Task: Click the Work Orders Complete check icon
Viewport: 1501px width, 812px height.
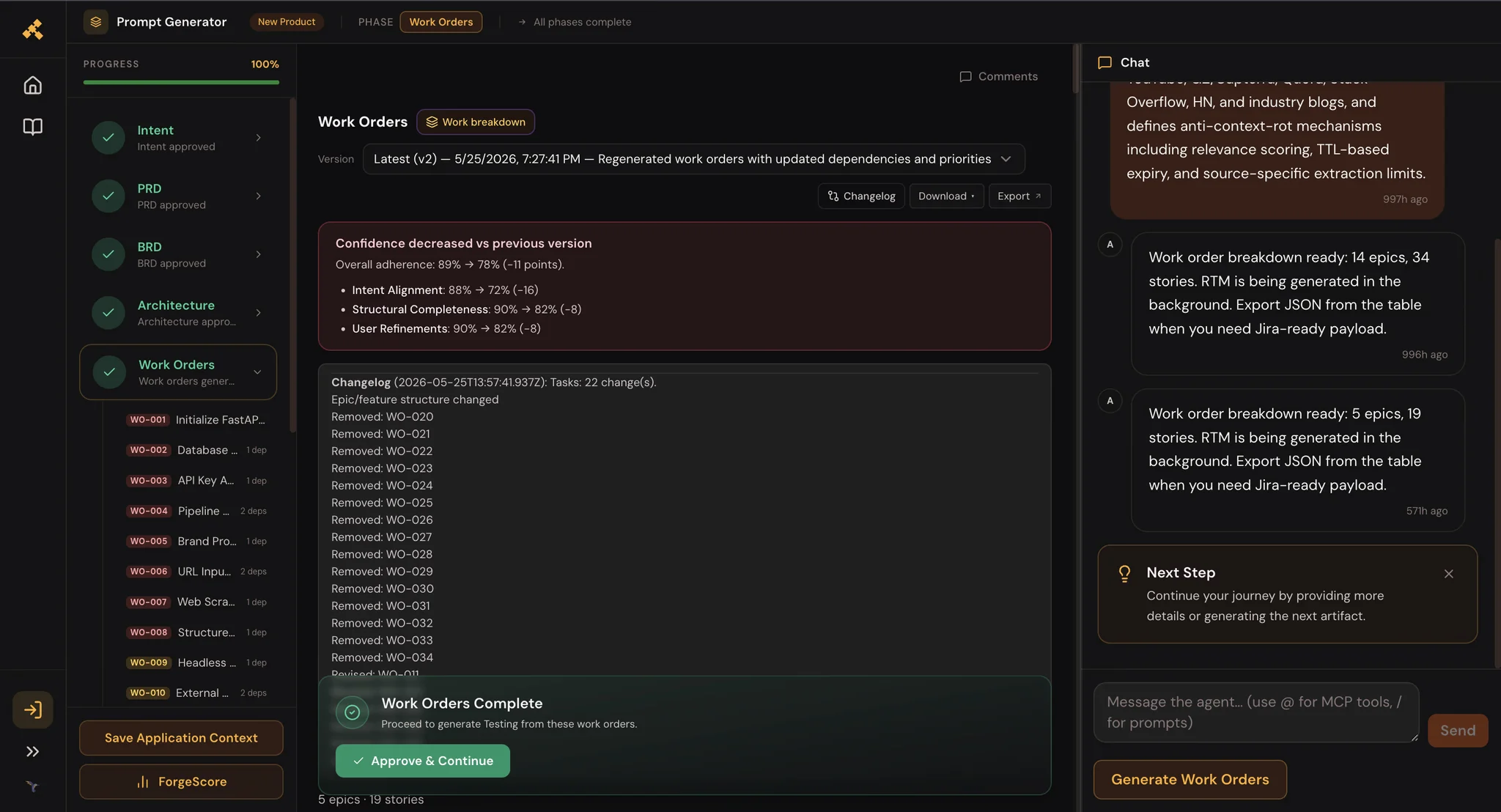Action: (353, 712)
